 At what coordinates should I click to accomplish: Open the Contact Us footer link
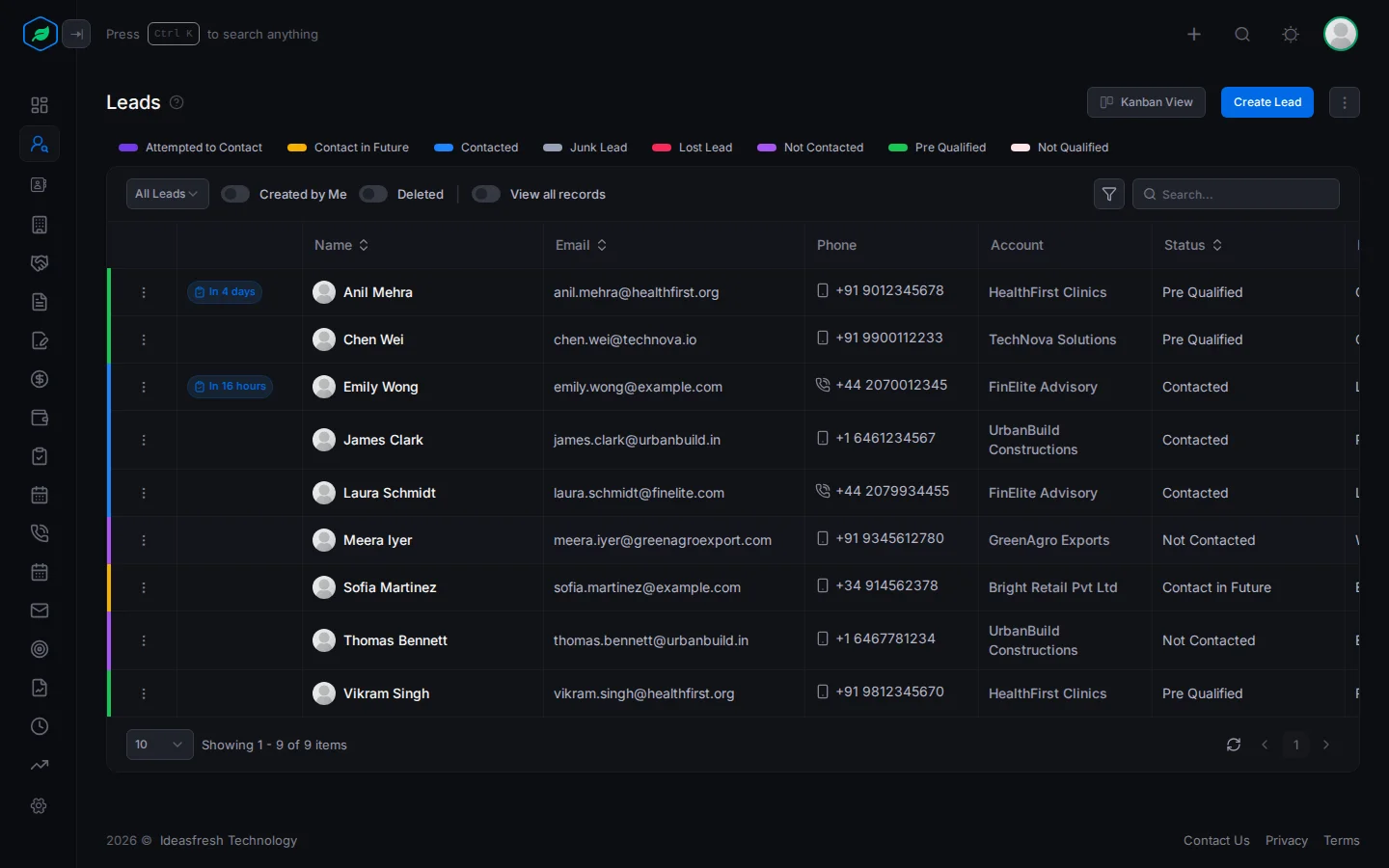(x=1216, y=840)
